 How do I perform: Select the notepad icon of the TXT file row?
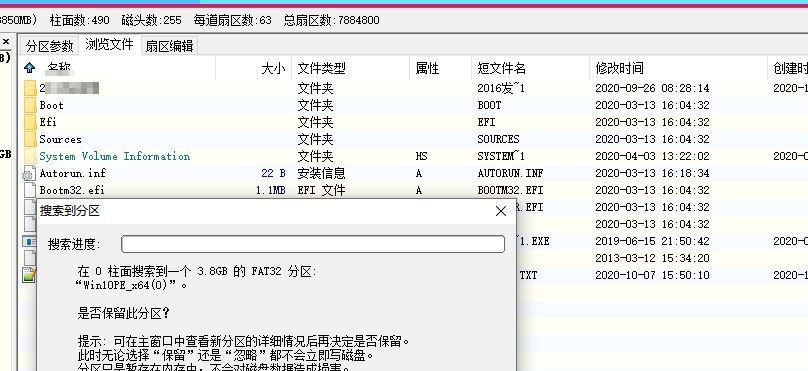coord(29,275)
